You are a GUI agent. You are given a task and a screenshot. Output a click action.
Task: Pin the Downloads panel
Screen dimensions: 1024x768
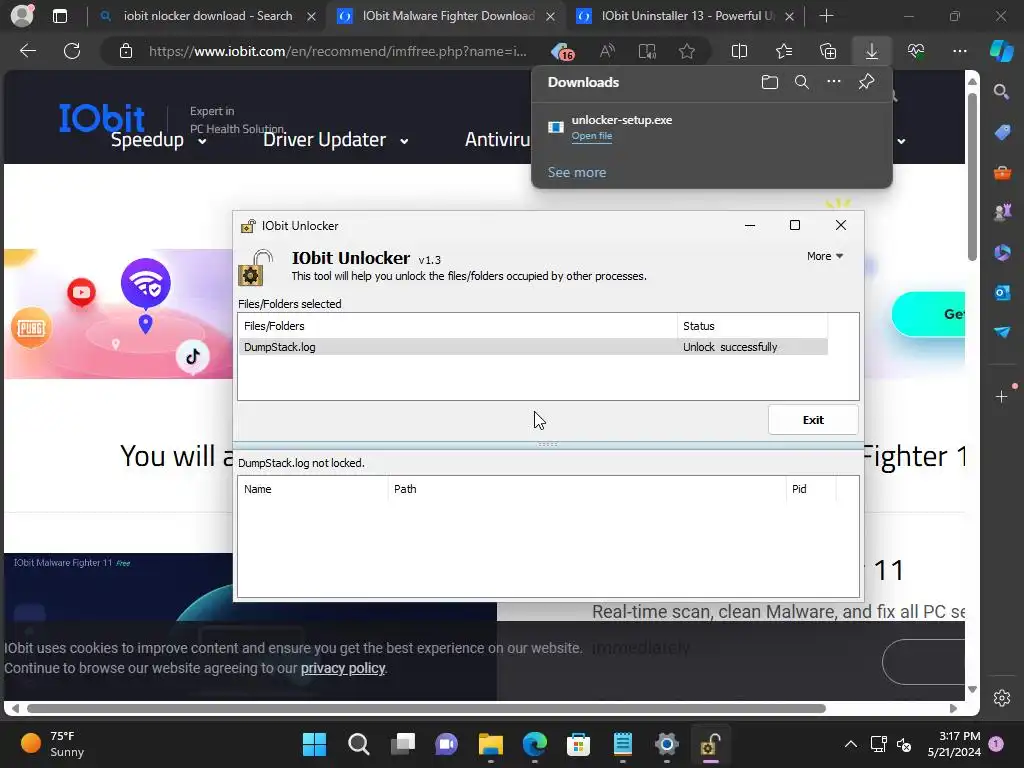pos(866,82)
